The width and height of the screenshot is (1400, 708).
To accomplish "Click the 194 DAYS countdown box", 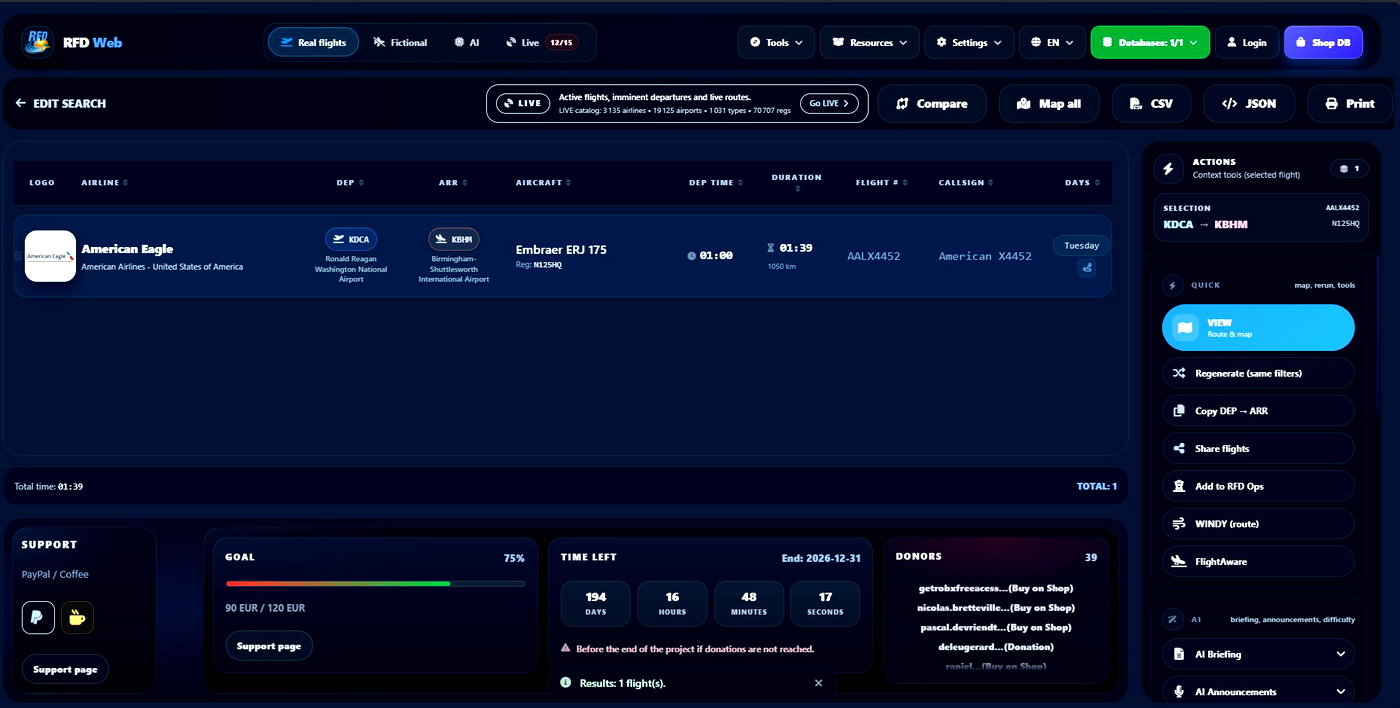I will point(596,603).
